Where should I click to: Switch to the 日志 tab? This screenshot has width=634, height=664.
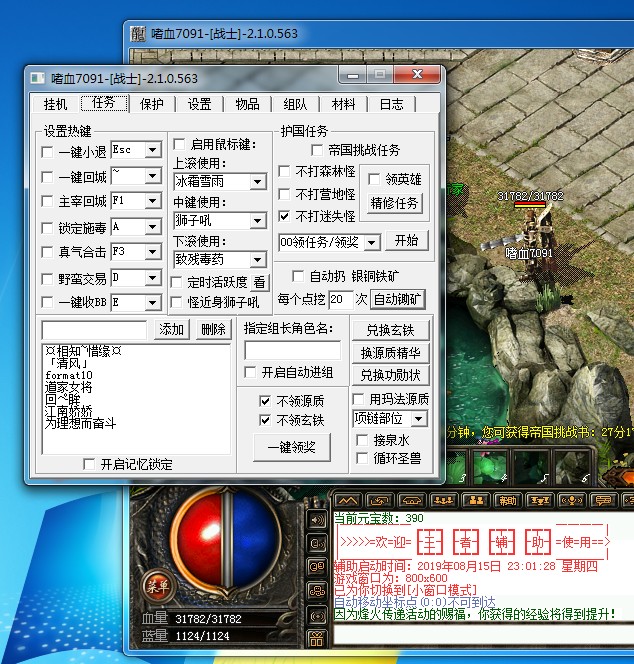click(x=391, y=104)
